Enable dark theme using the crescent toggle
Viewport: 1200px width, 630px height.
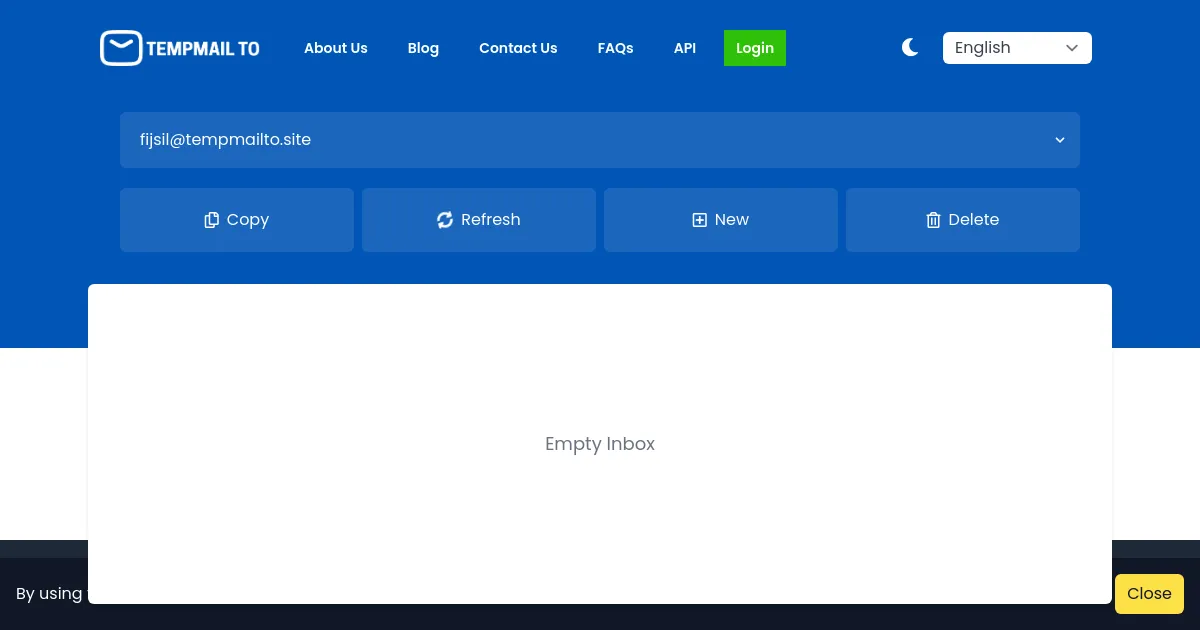pyautogui.click(x=909, y=47)
